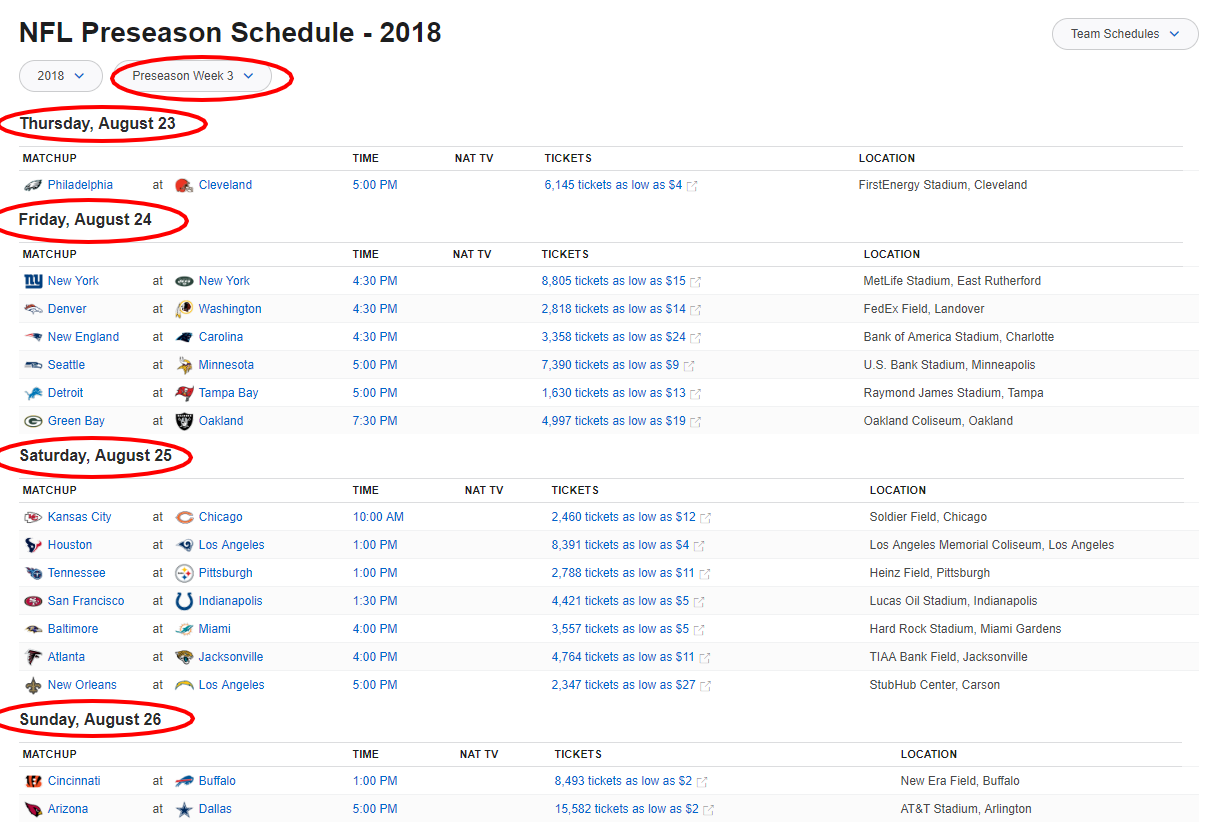
Task: Click the Indianapolis Colts horseshoe logo
Action: (x=183, y=601)
